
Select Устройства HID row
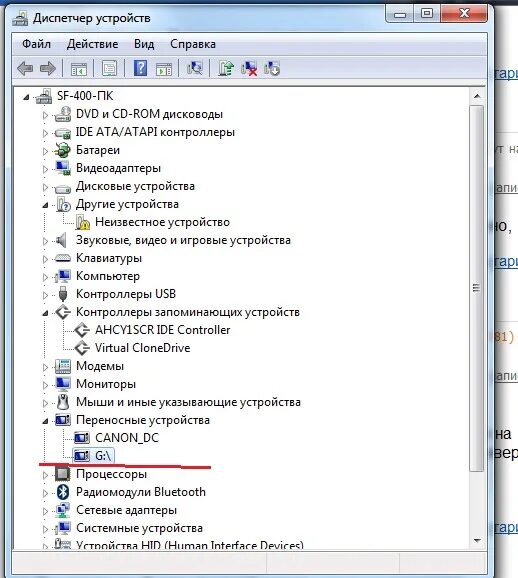point(190,545)
